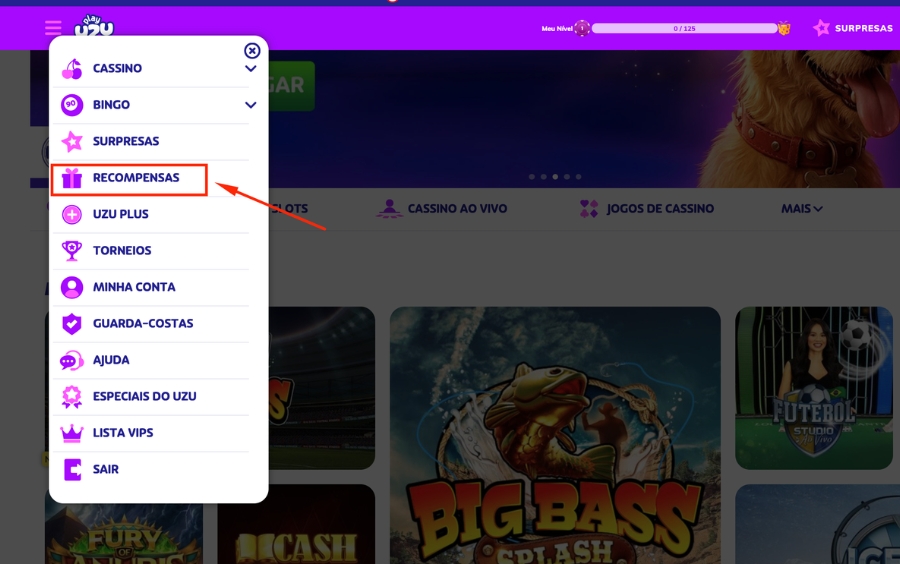This screenshot has width=900, height=564.
Task: Click the reward icon at progress bar end
Action: click(784, 28)
